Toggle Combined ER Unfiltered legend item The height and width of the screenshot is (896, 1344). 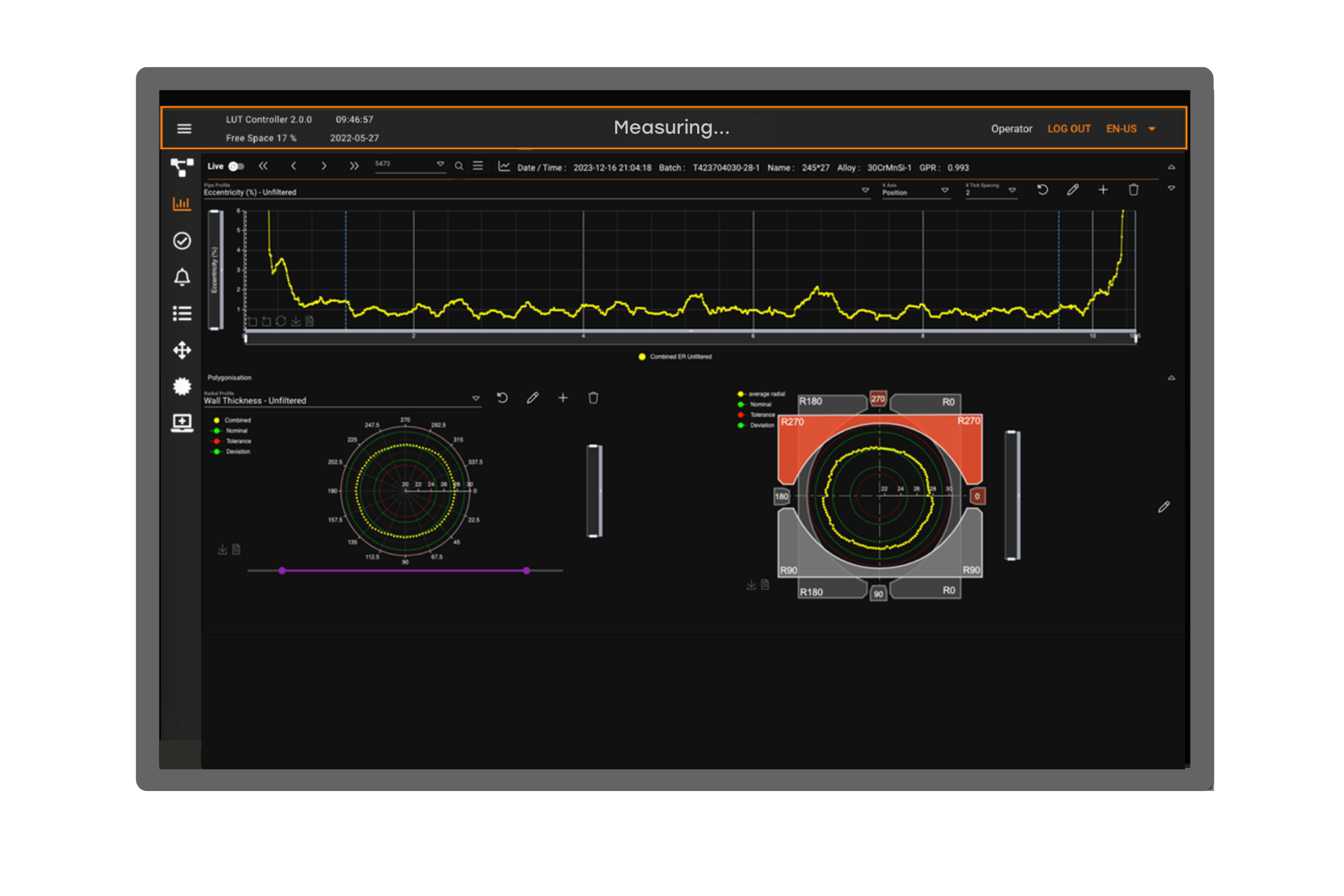(675, 357)
